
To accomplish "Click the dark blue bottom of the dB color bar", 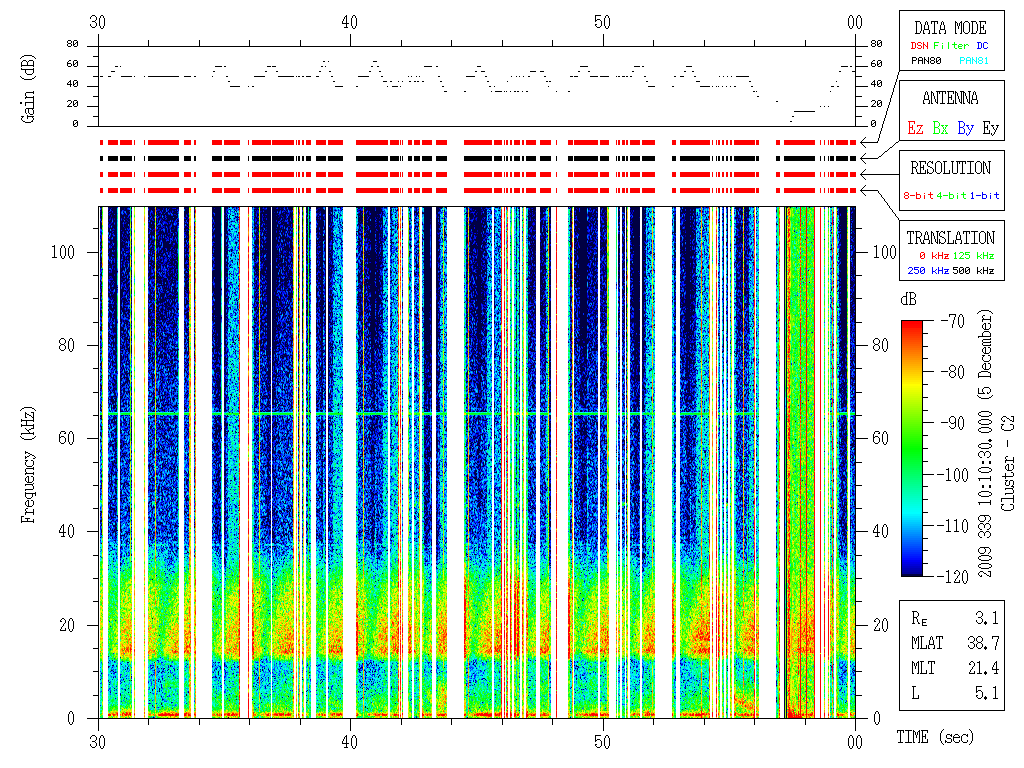I will (913, 570).
